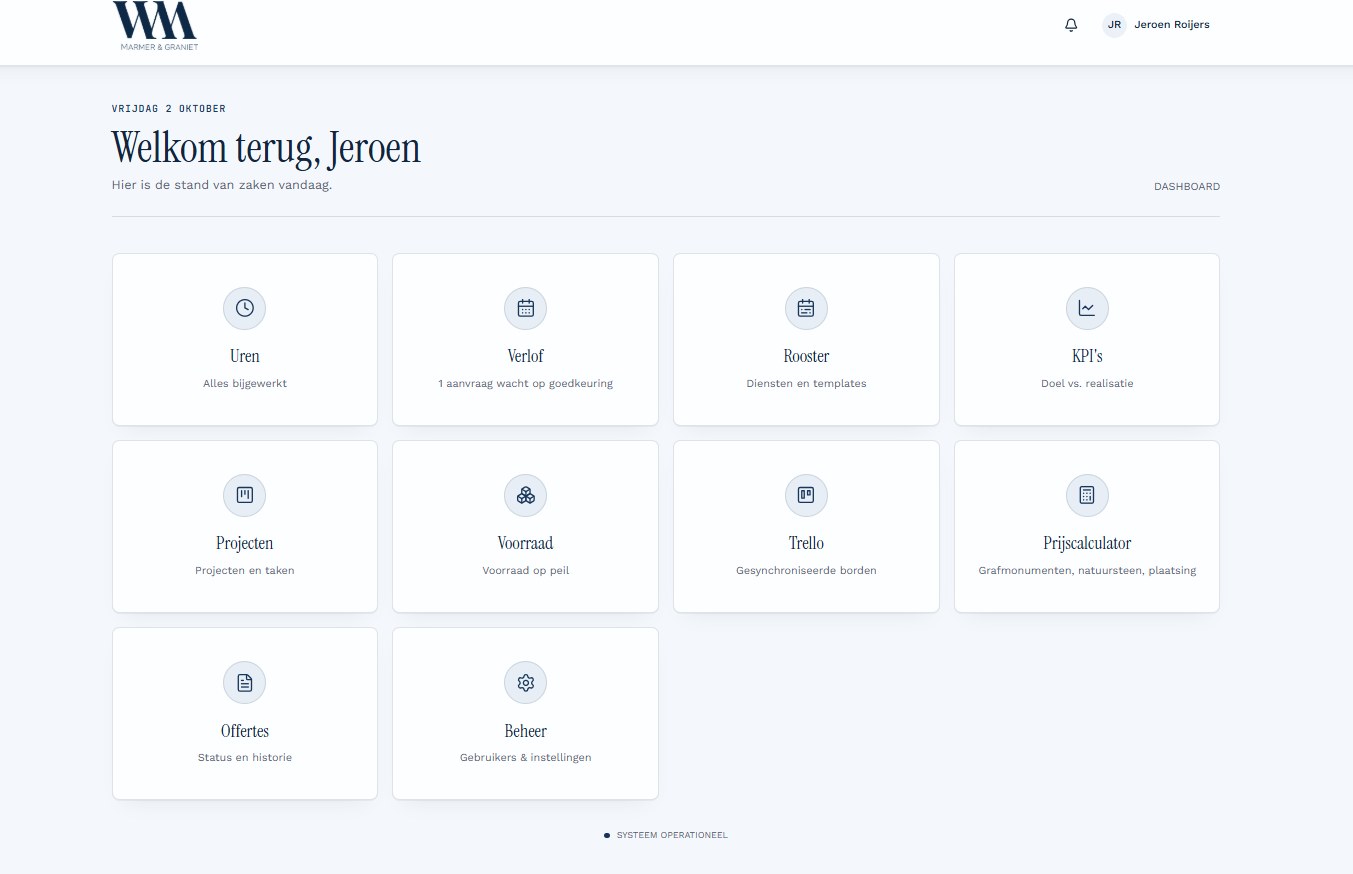Open the Offertes card title
The height and width of the screenshot is (874, 1353).
(245, 731)
